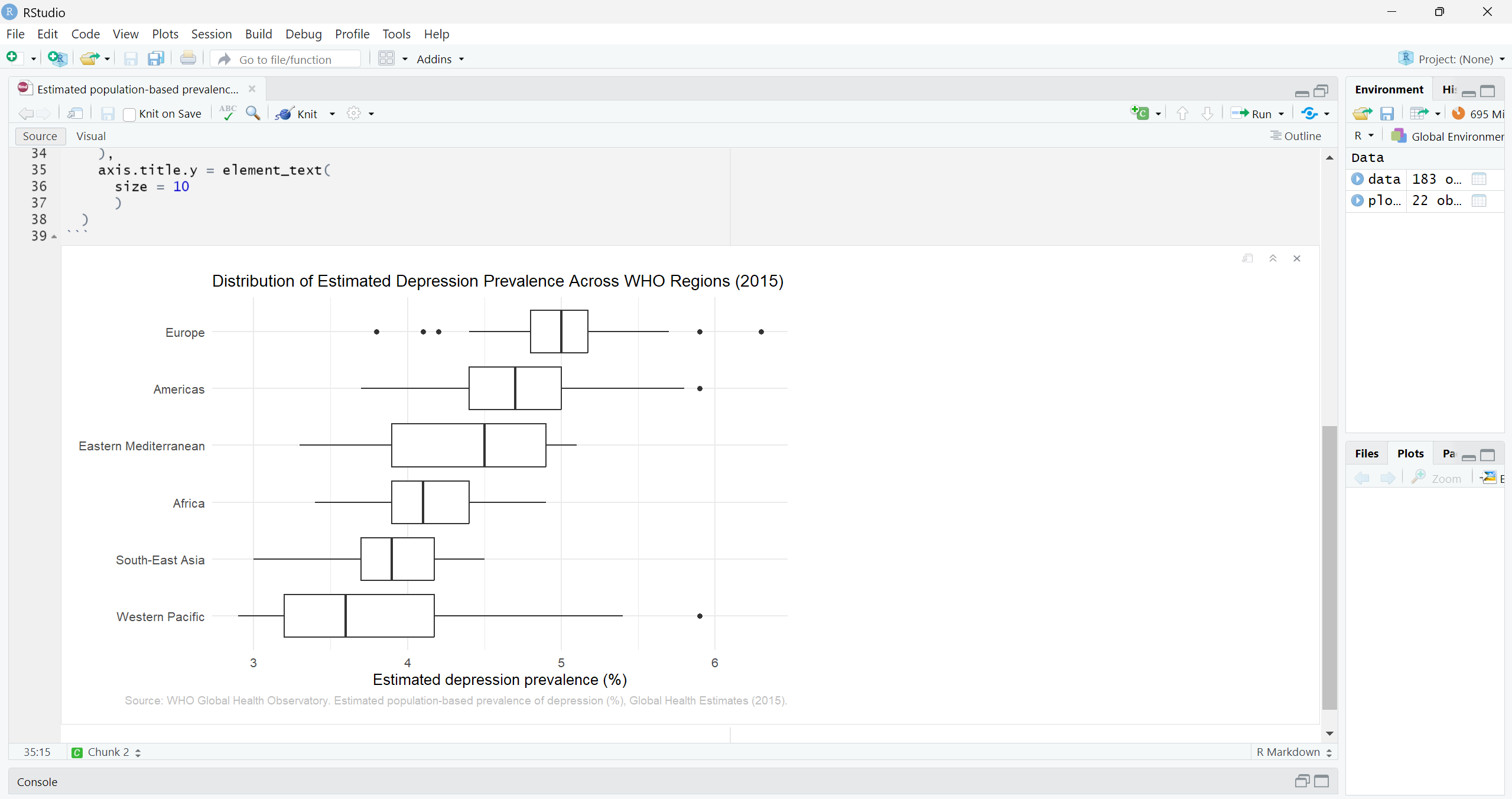Click the memory usage icon
The height and width of the screenshot is (799, 1512).
[x=1458, y=113]
